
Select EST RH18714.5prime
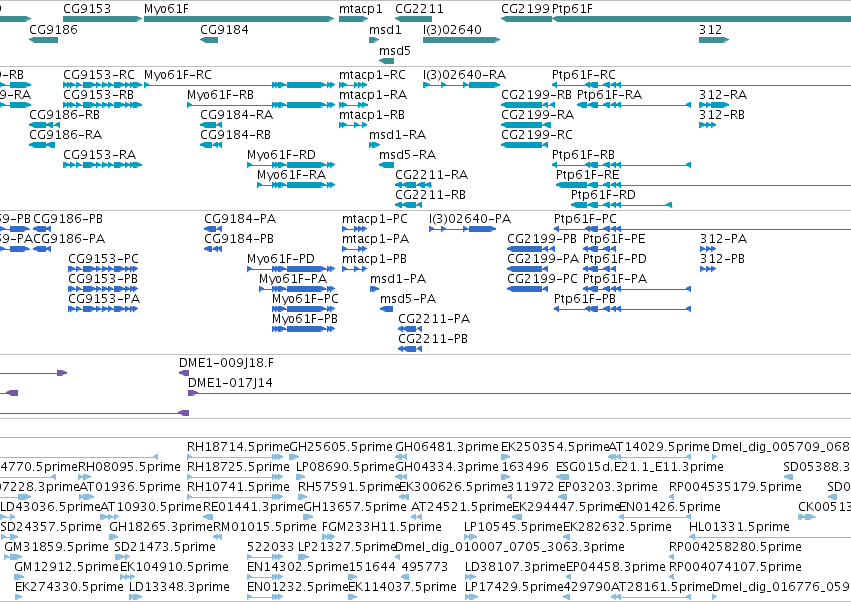(x=235, y=457)
